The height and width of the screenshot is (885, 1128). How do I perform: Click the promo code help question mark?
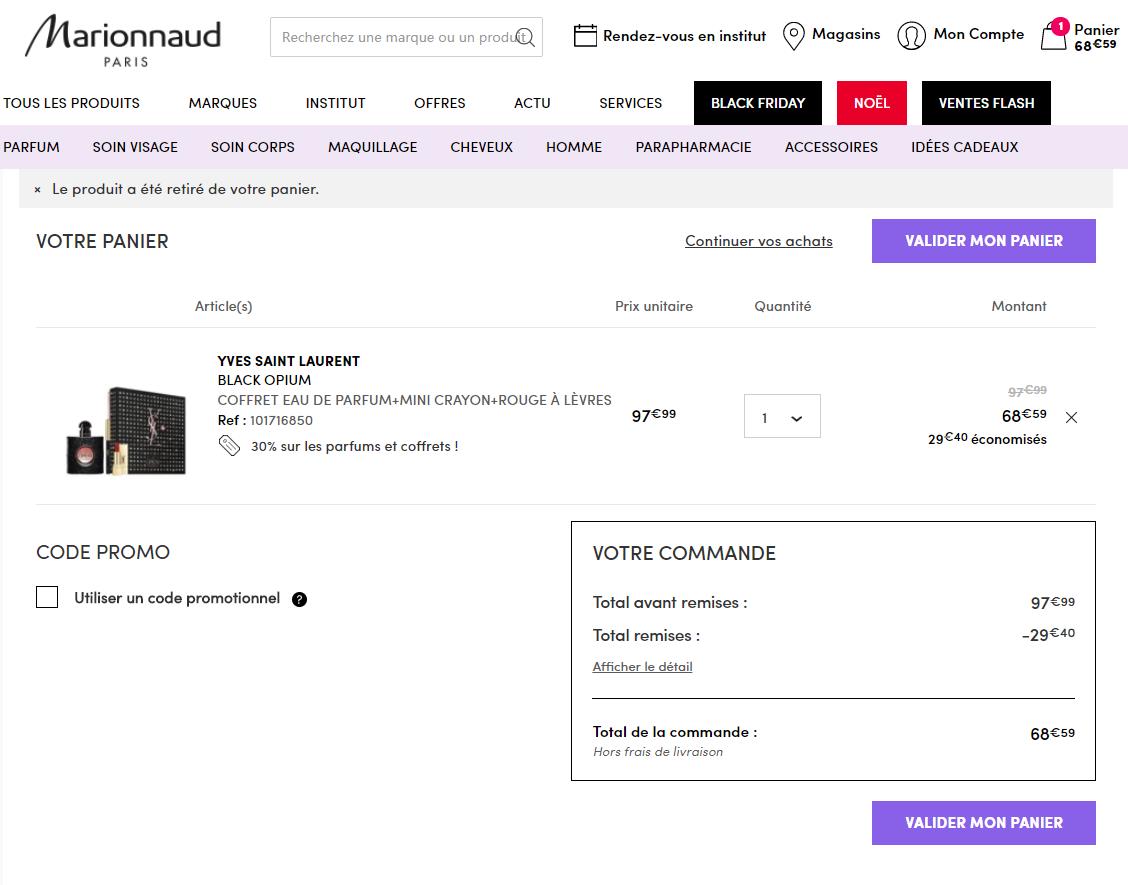[x=299, y=600]
